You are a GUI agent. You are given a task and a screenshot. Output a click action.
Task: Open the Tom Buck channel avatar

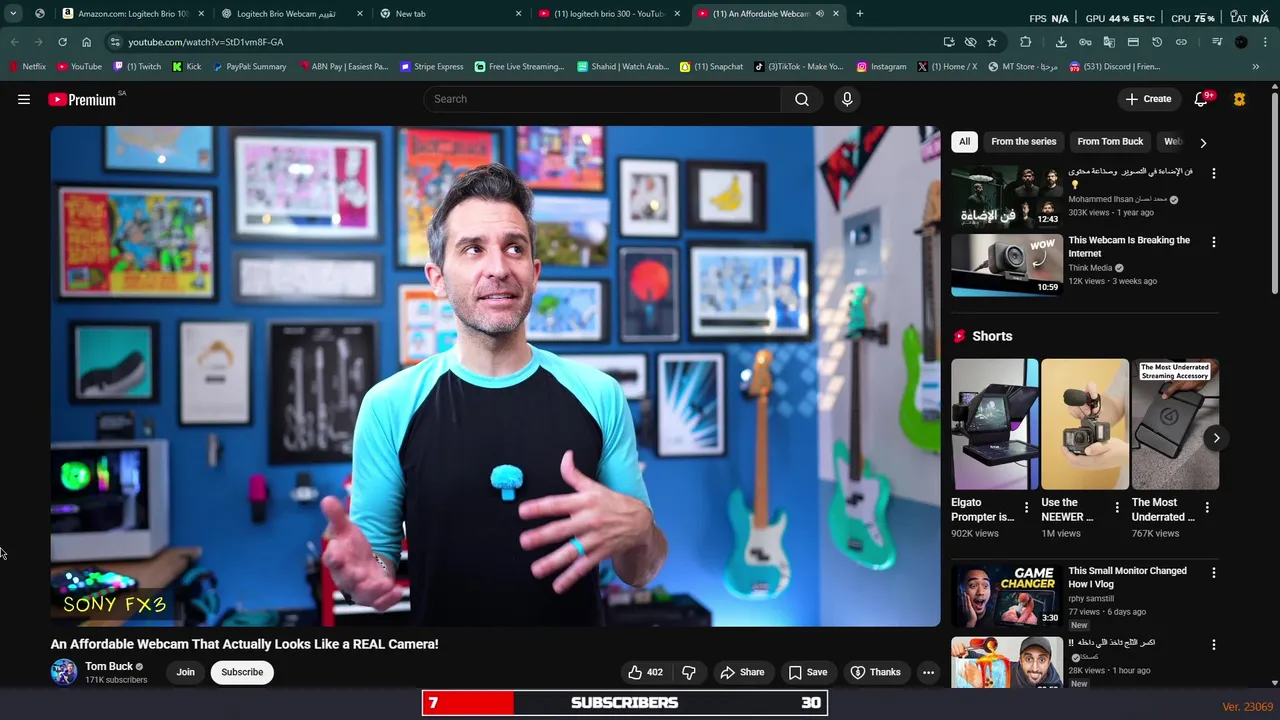[x=64, y=672]
